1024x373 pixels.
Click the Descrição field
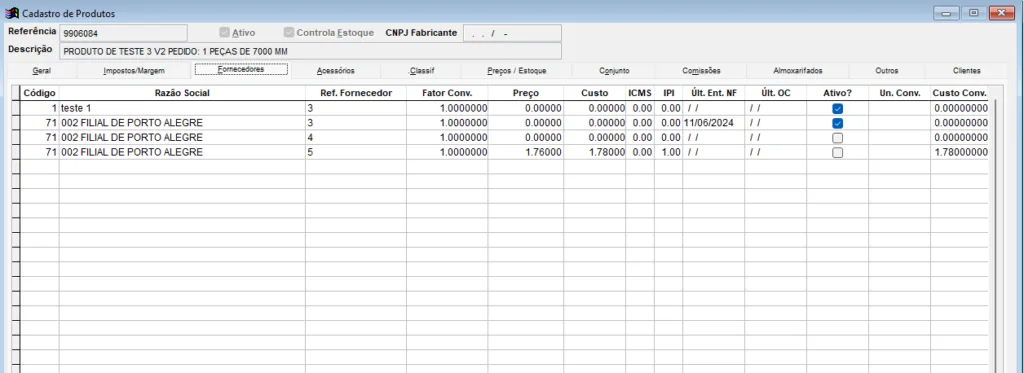click(310, 51)
